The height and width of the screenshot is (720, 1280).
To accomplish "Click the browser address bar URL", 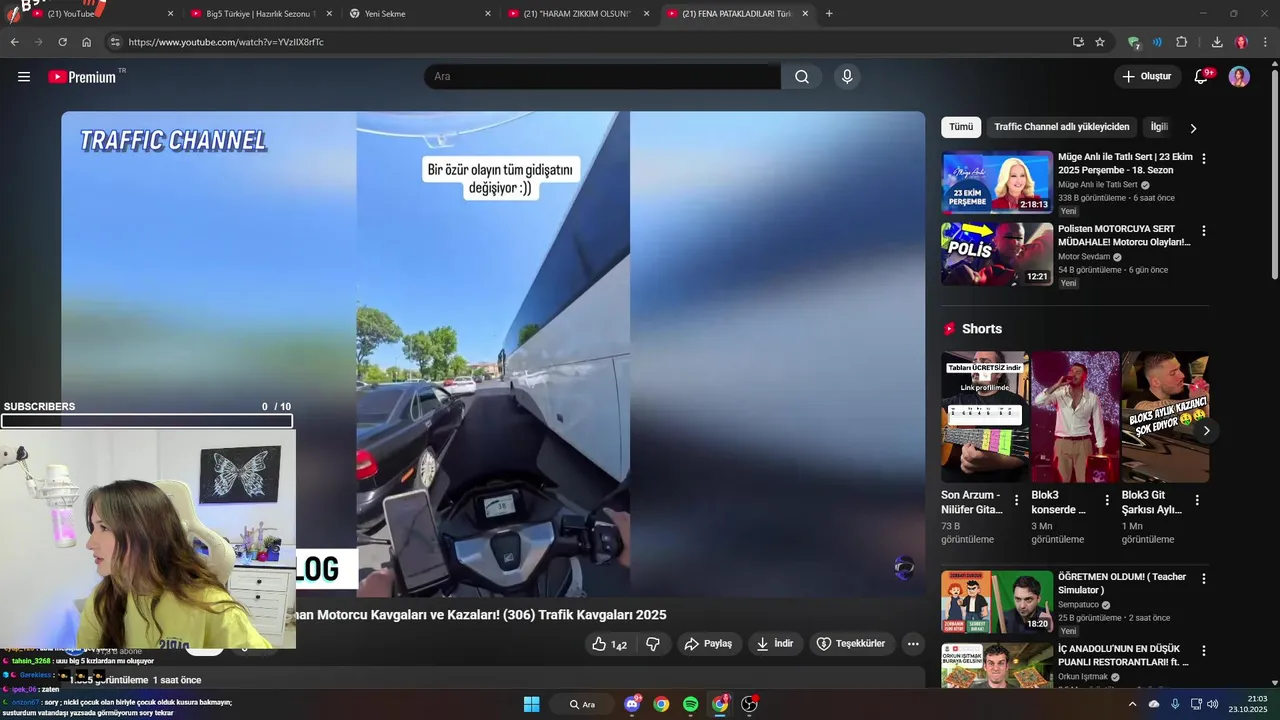I will coord(226,42).
